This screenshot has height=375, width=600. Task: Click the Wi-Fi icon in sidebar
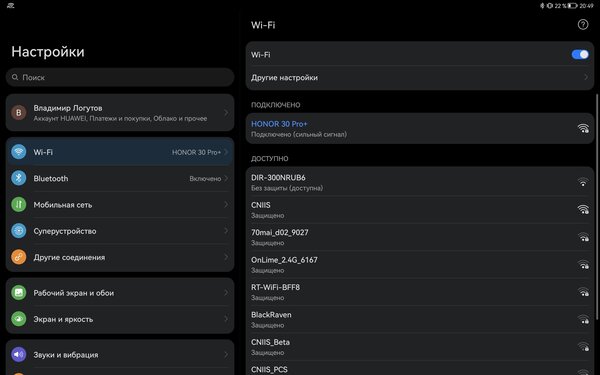coord(18,152)
